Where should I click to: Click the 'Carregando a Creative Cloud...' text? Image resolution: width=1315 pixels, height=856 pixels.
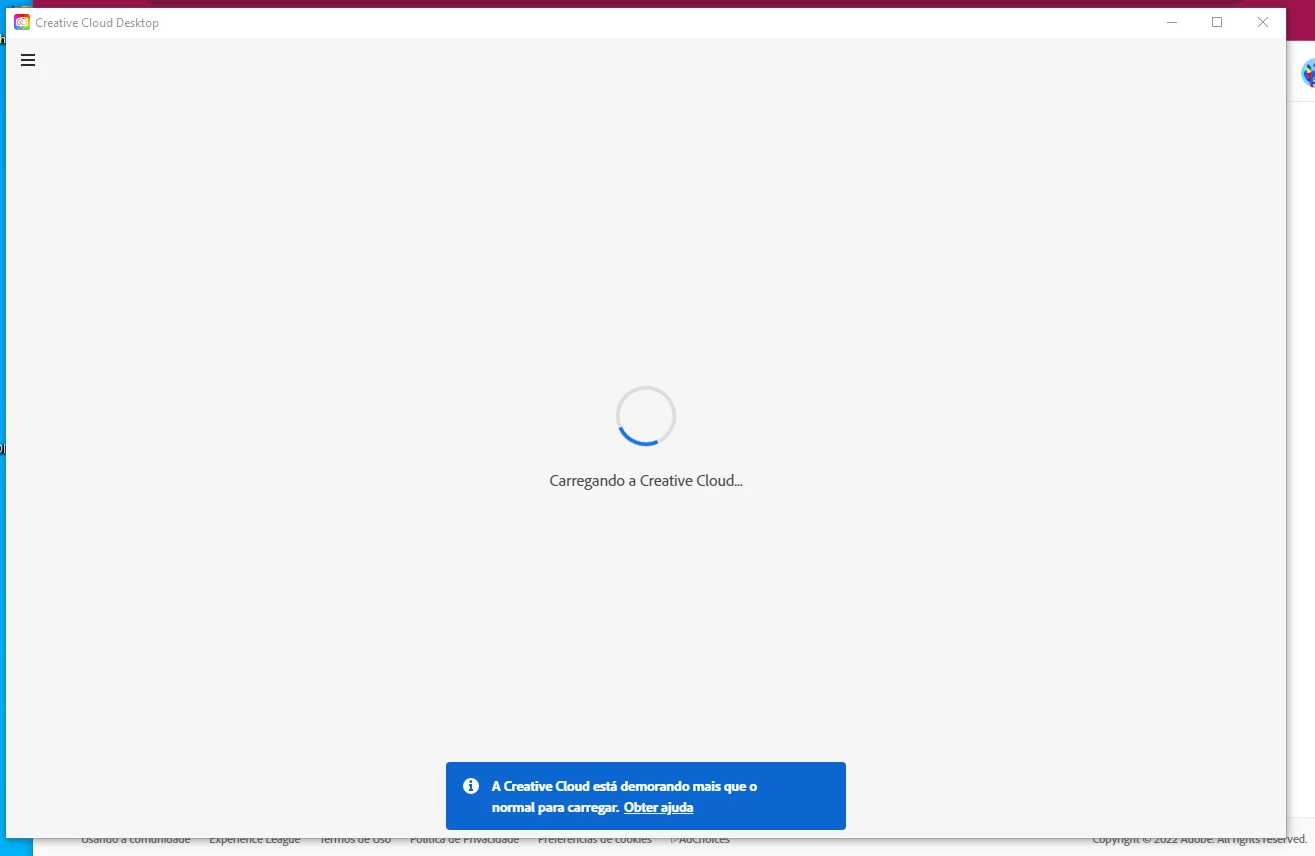point(646,480)
